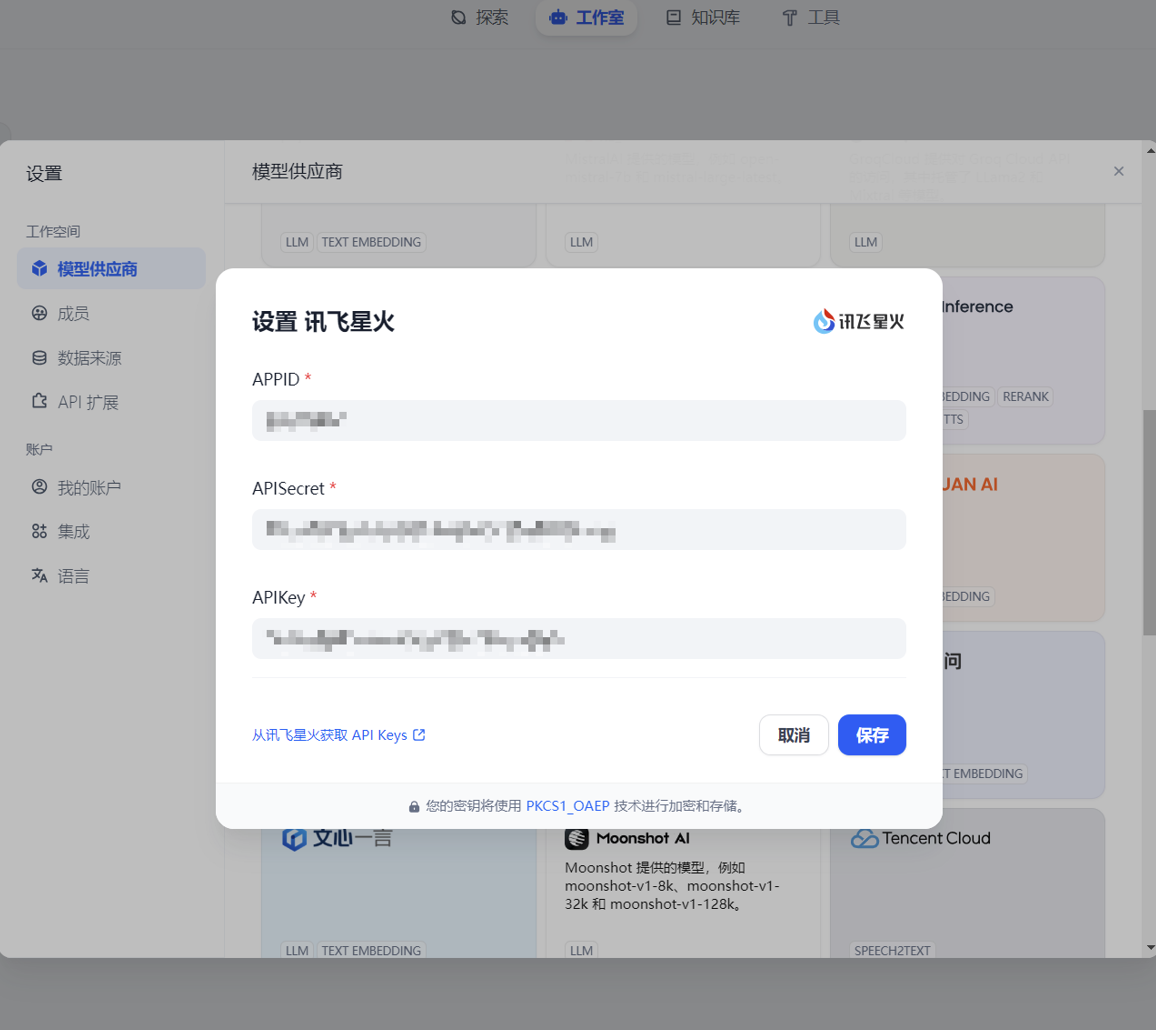Screen dimensions: 1156x1030
Task: Open the 工具 tab
Action: 810,18
